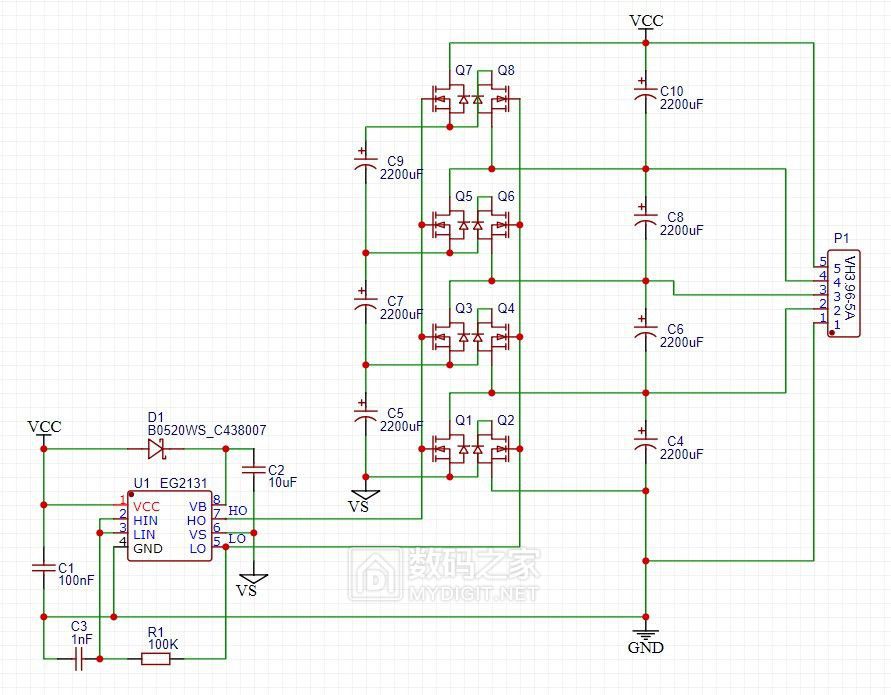Viewport: 891px width, 695px height.
Task: Select the C2 10uF capacitor symbol
Action: pyautogui.click(x=254, y=469)
